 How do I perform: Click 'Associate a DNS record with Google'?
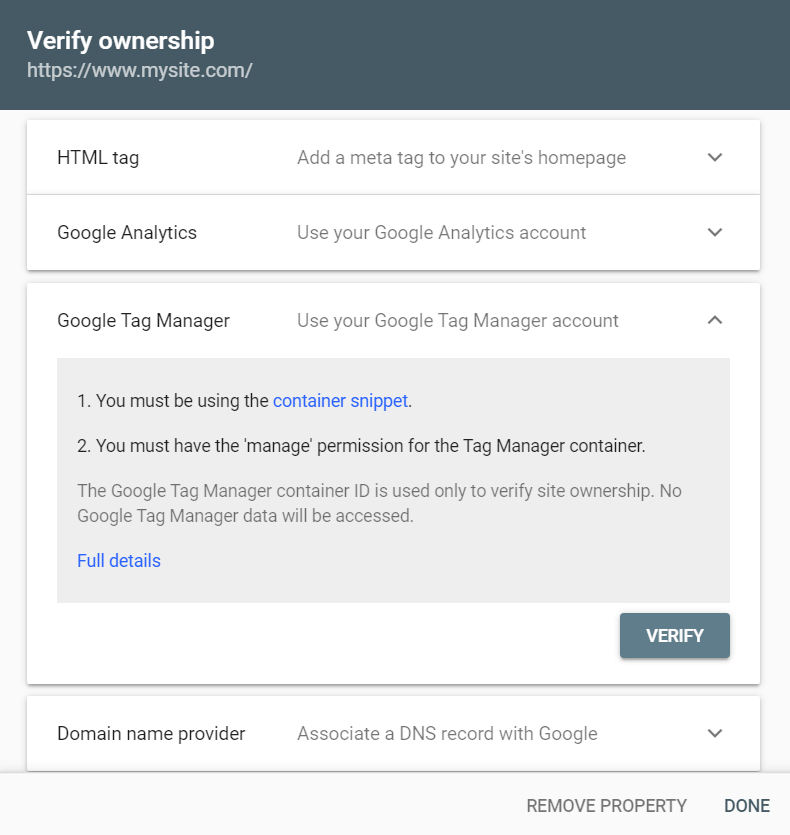click(x=447, y=734)
